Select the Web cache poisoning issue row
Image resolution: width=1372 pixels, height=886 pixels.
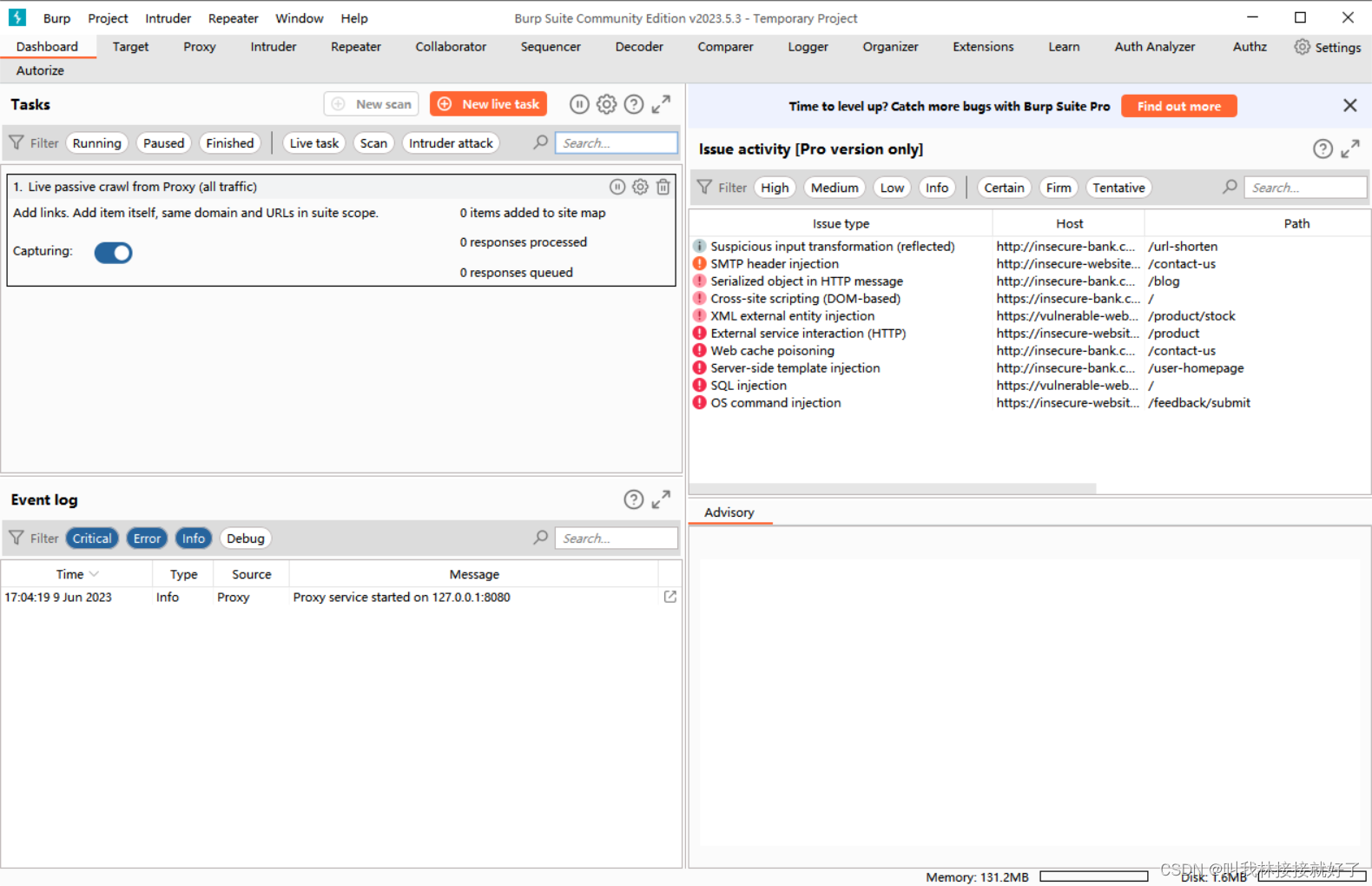click(1030, 351)
